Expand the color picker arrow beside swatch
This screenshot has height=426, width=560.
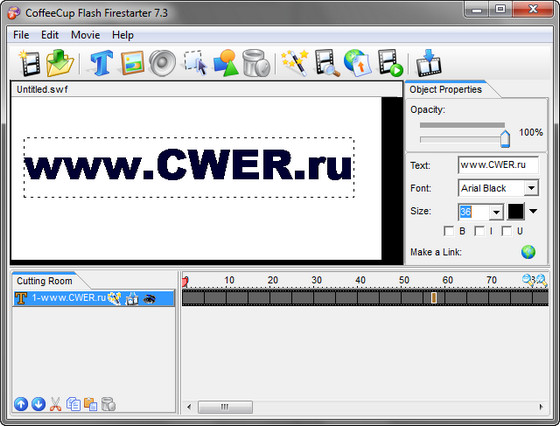tap(533, 211)
